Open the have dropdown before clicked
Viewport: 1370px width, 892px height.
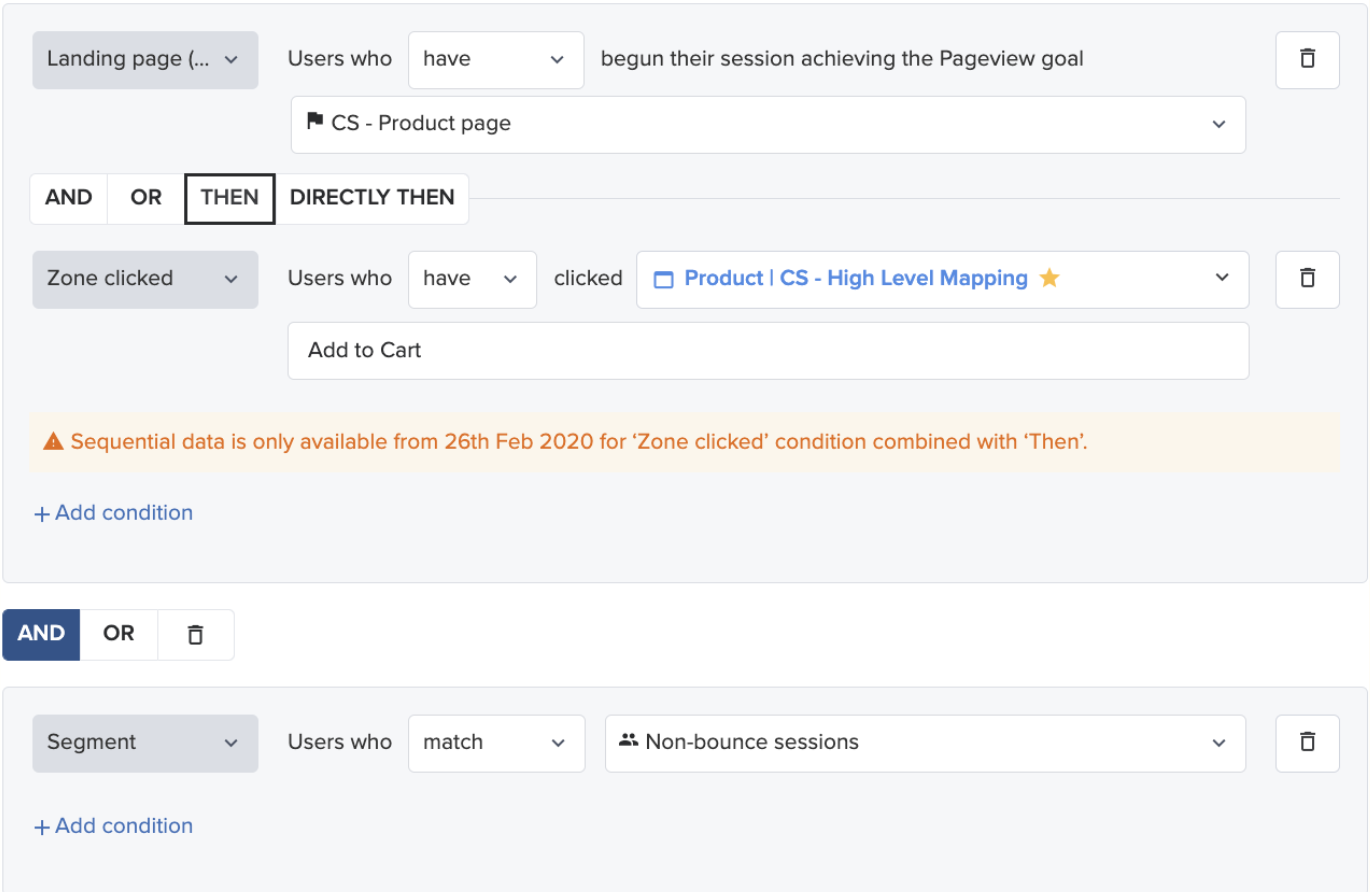click(x=472, y=278)
